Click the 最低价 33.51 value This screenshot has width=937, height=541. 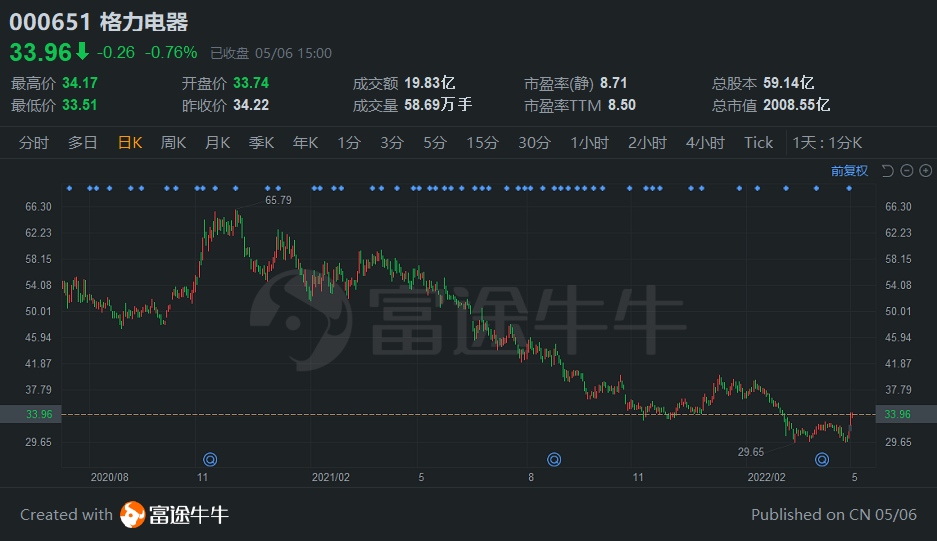click(80, 105)
